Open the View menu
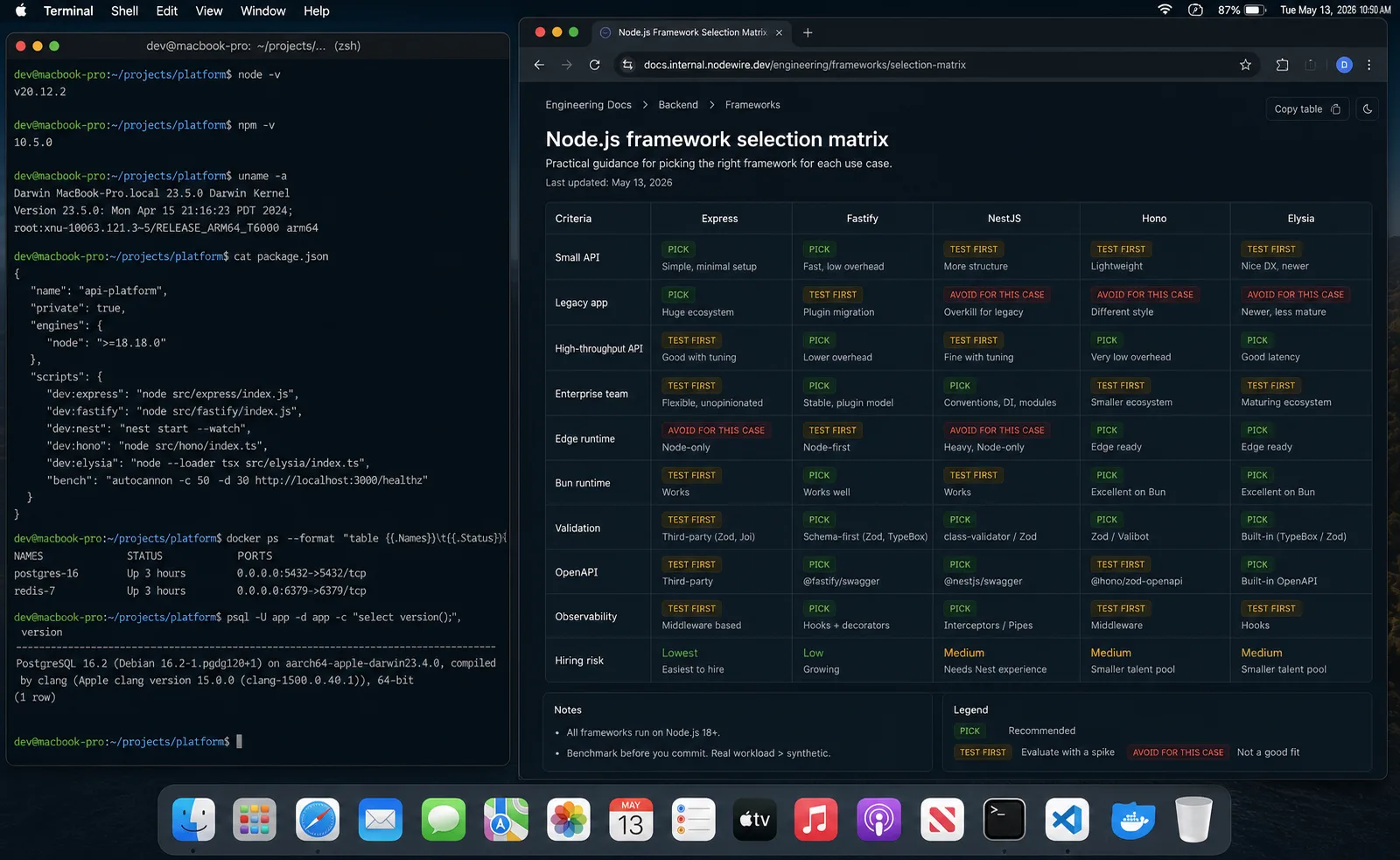 (209, 10)
